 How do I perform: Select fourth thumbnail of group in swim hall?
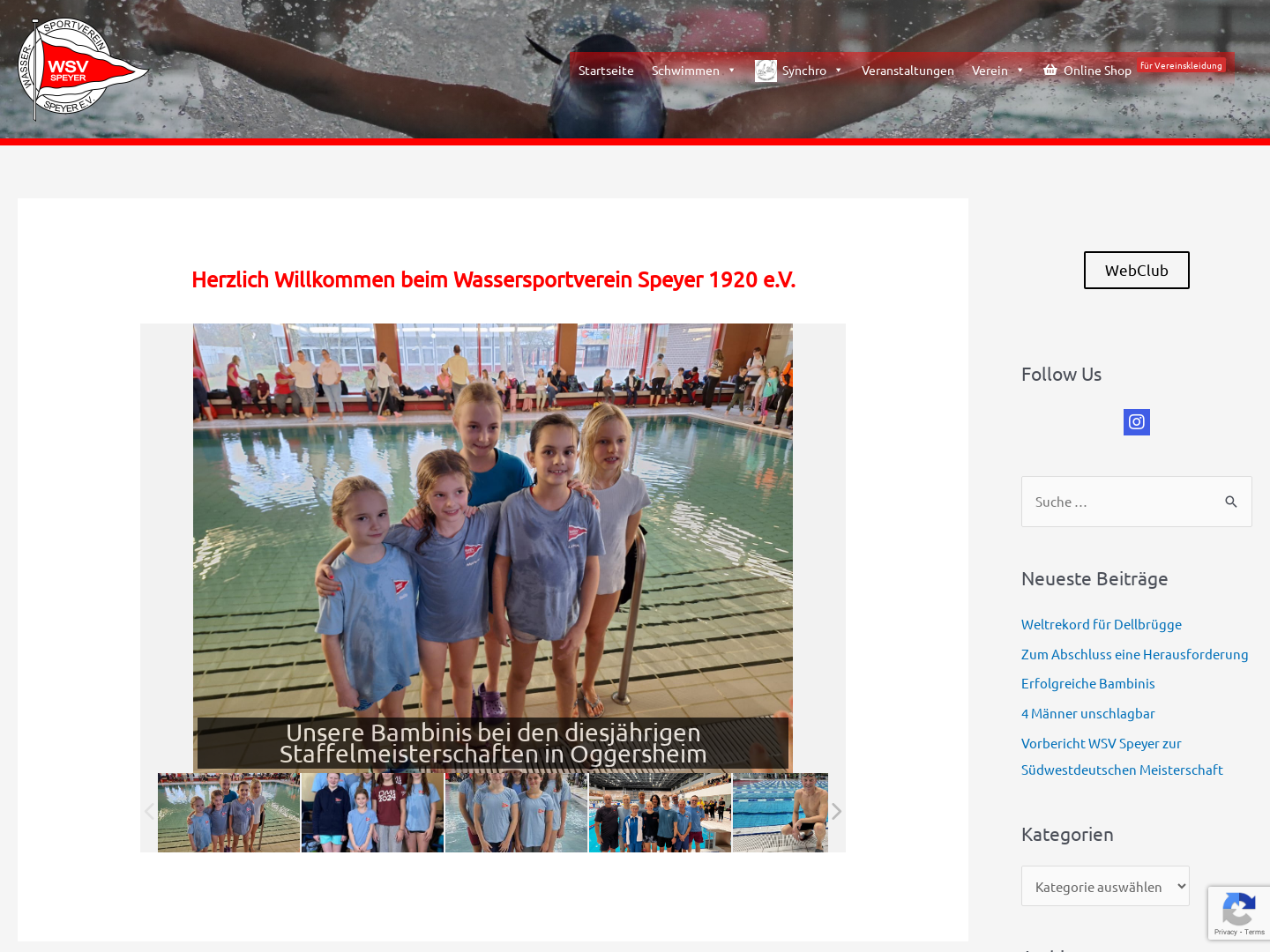(x=660, y=813)
